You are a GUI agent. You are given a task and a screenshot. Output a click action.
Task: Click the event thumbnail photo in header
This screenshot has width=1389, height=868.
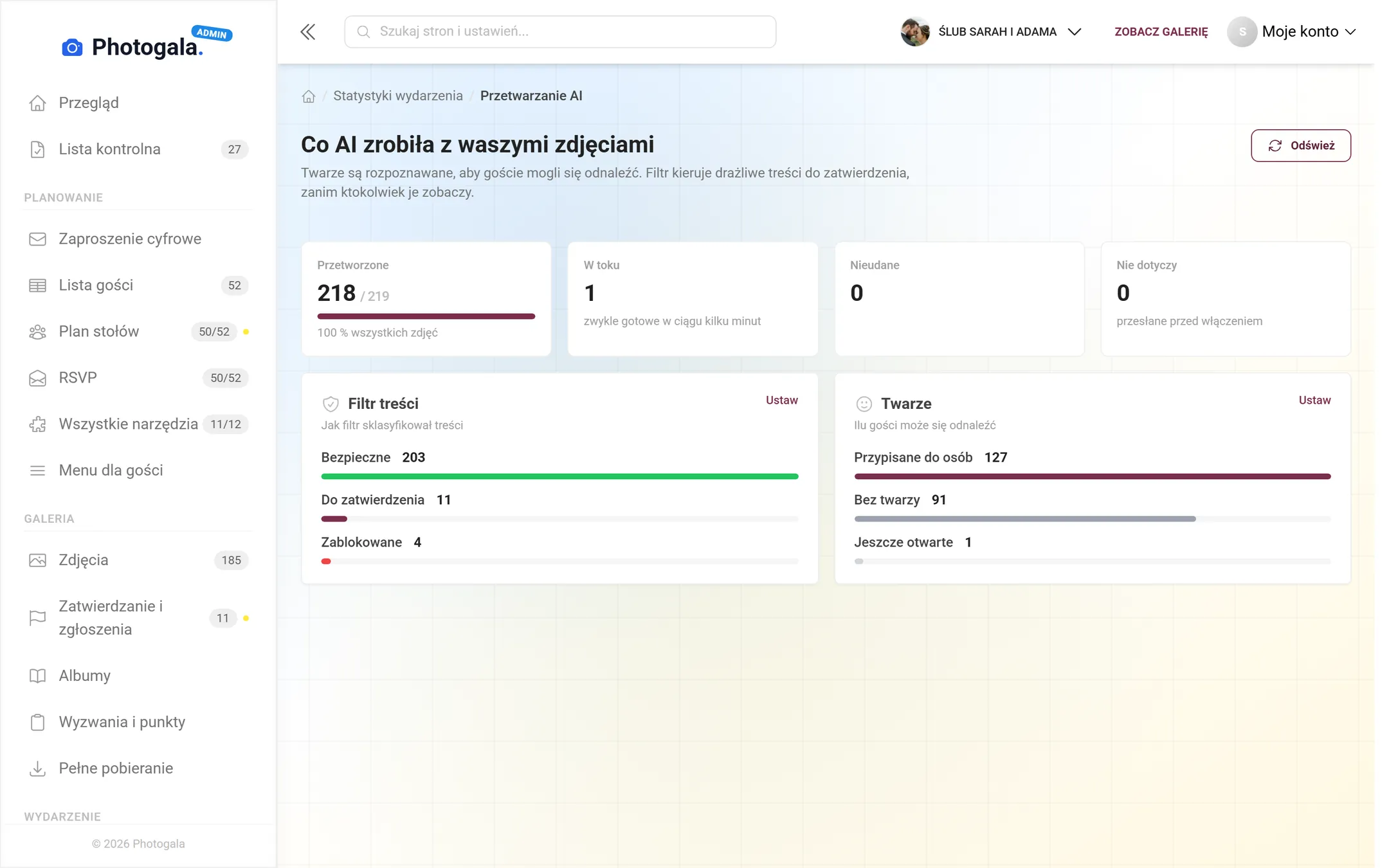coord(915,32)
